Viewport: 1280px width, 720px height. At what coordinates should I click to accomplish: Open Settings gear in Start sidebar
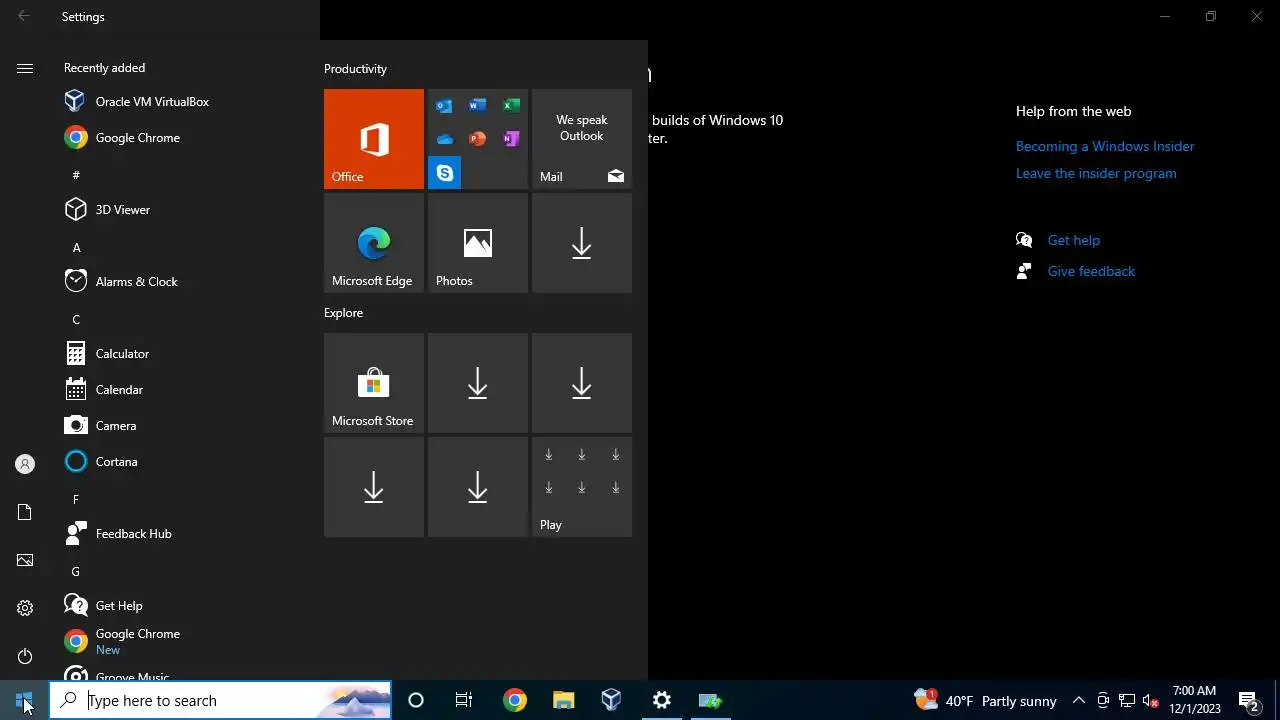pyautogui.click(x=25, y=608)
